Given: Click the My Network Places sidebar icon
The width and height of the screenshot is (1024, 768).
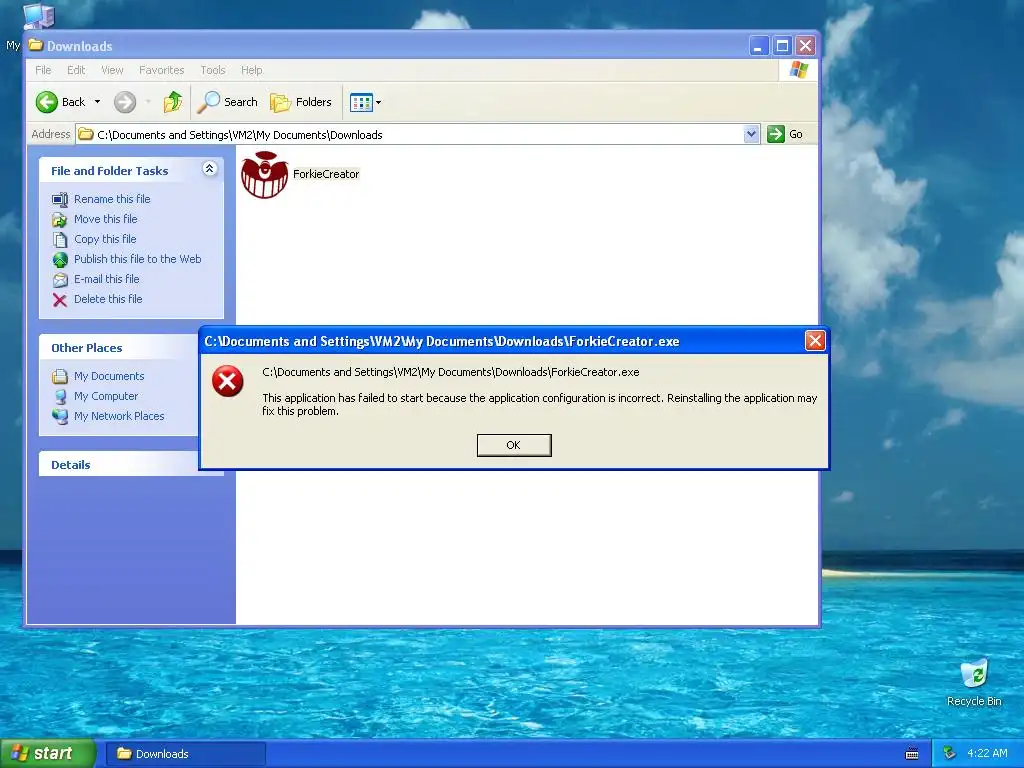Looking at the screenshot, I should (60, 417).
